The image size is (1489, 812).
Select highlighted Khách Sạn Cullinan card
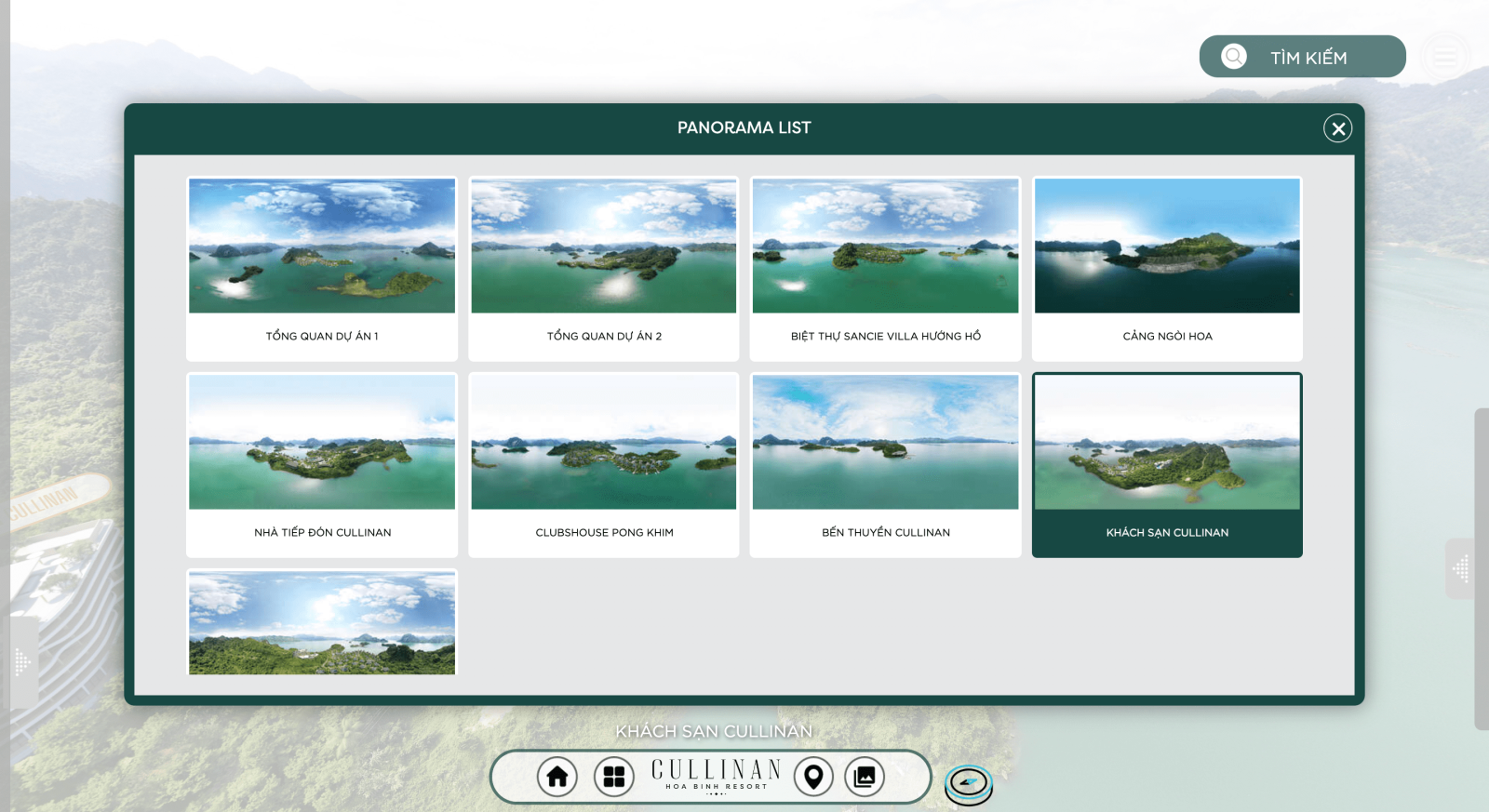point(1167,464)
